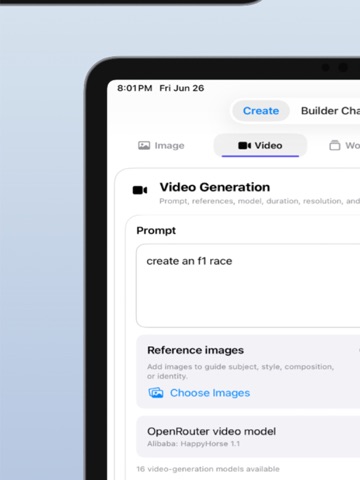
Task: Switch to Builder Chat tab
Action: point(330,111)
